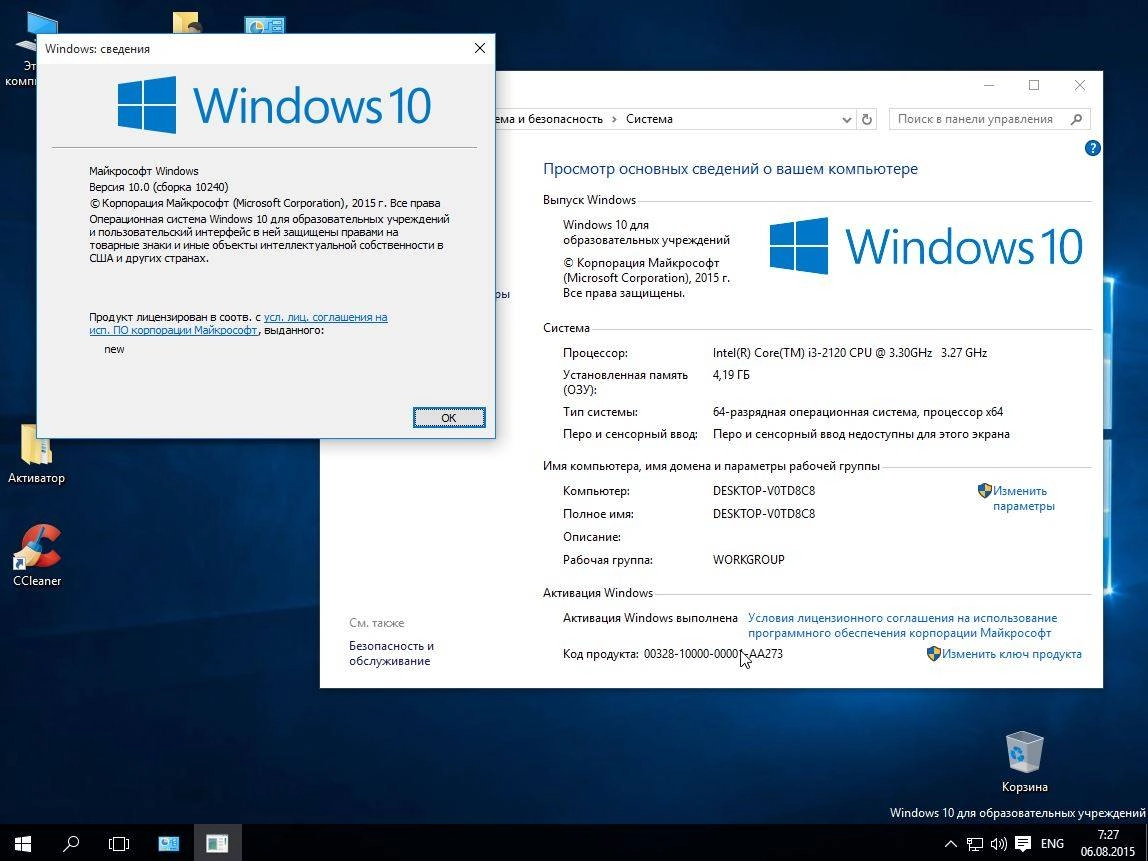1148x861 pixels.
Task: Select the Система breadcrumb item
Action: coord(649,119)
